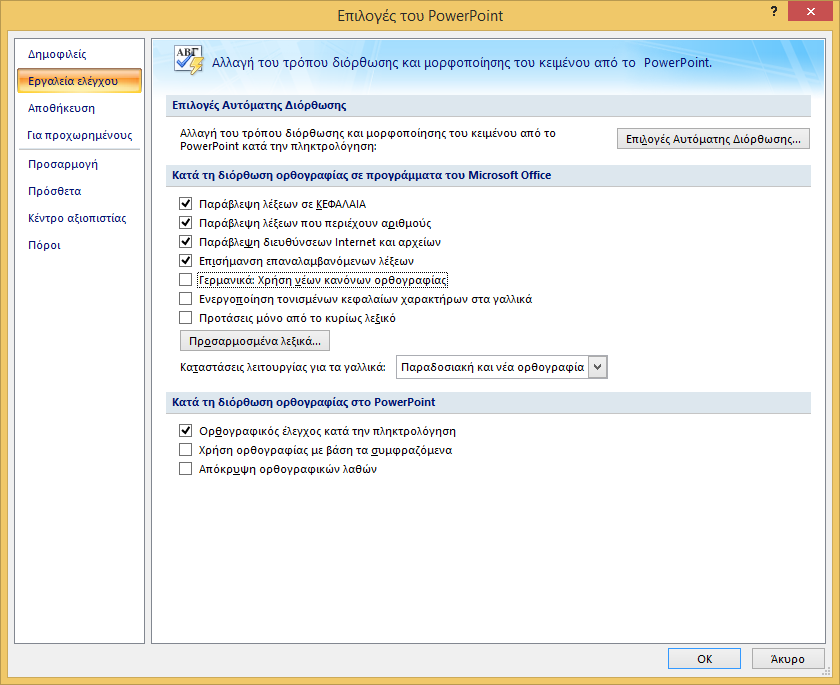Toggle 'Ορθογραφικός έλεγχος κατά την πληκτρολόγηση'

185,431
